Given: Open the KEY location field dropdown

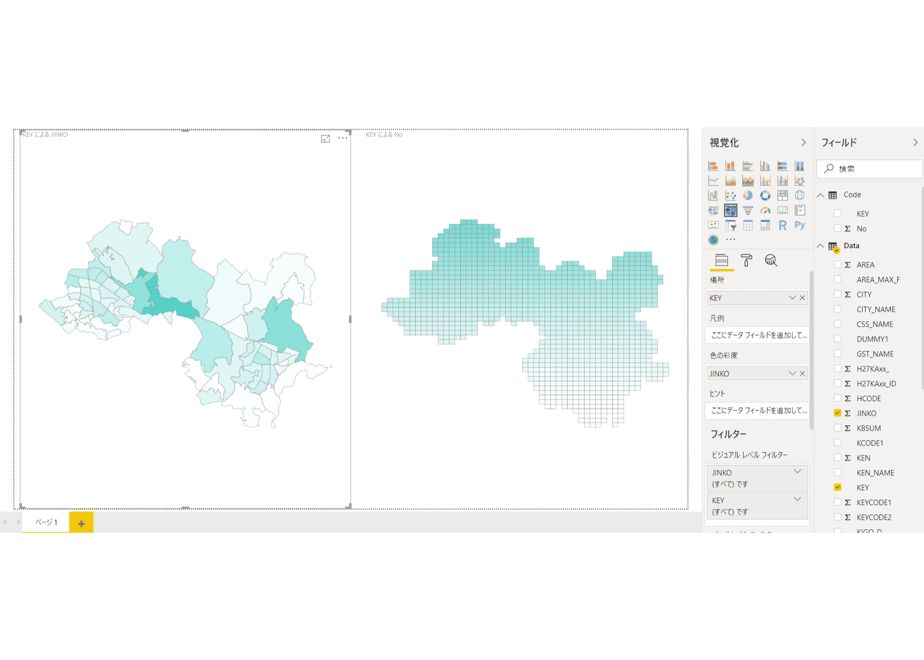Looking at the screenshot, I should (x=792, y=298).
